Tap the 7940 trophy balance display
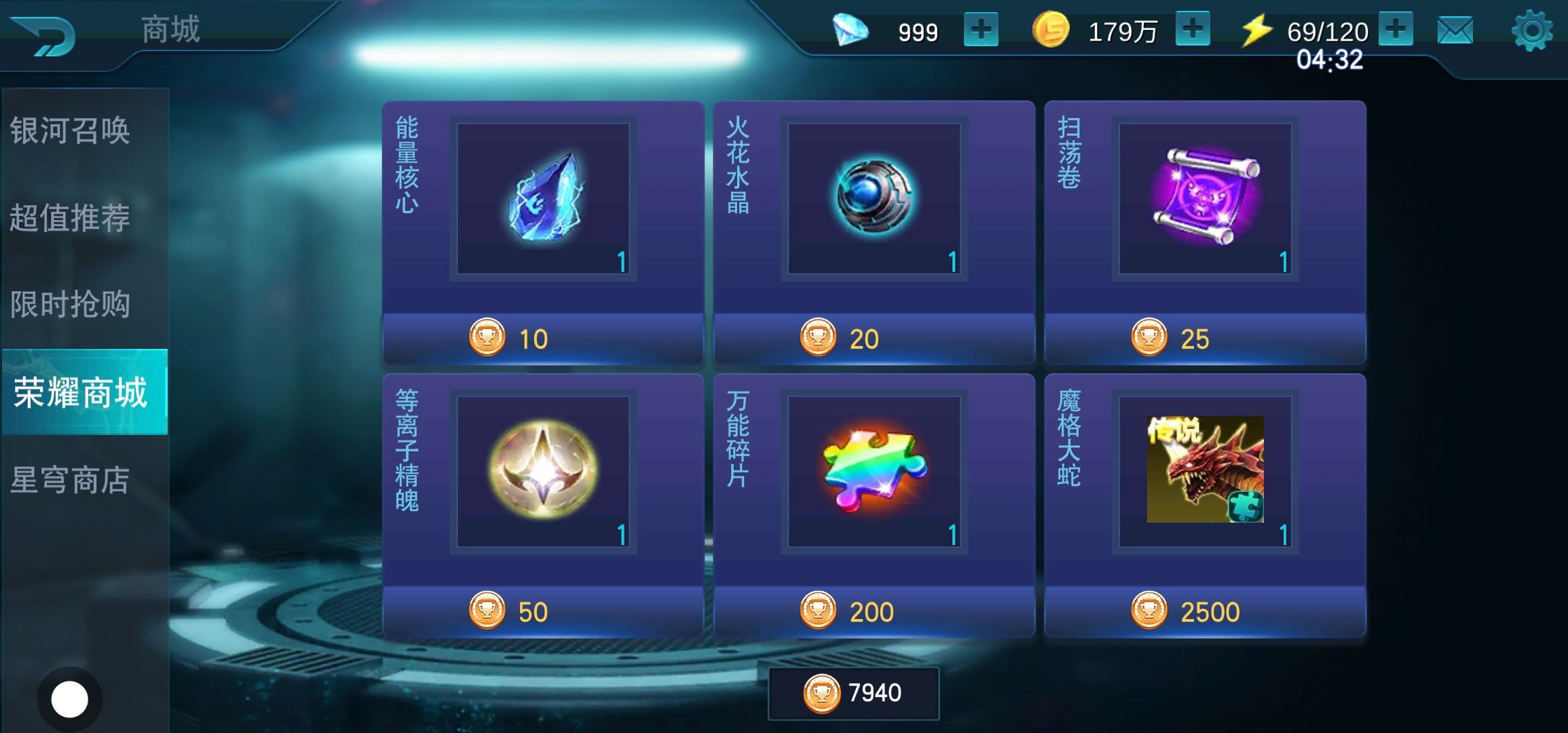This screenshot has height=733, width=1568. pos(853,693)
